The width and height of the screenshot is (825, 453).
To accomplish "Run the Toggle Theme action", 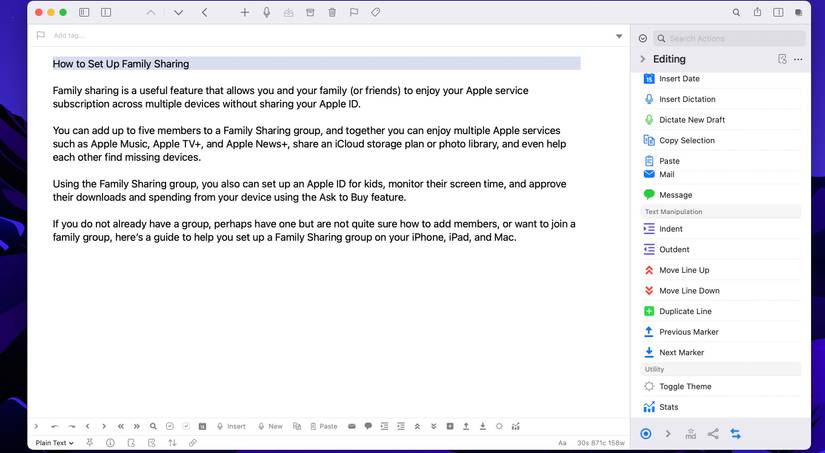I will pyautogui.click(x=721, y=386).
